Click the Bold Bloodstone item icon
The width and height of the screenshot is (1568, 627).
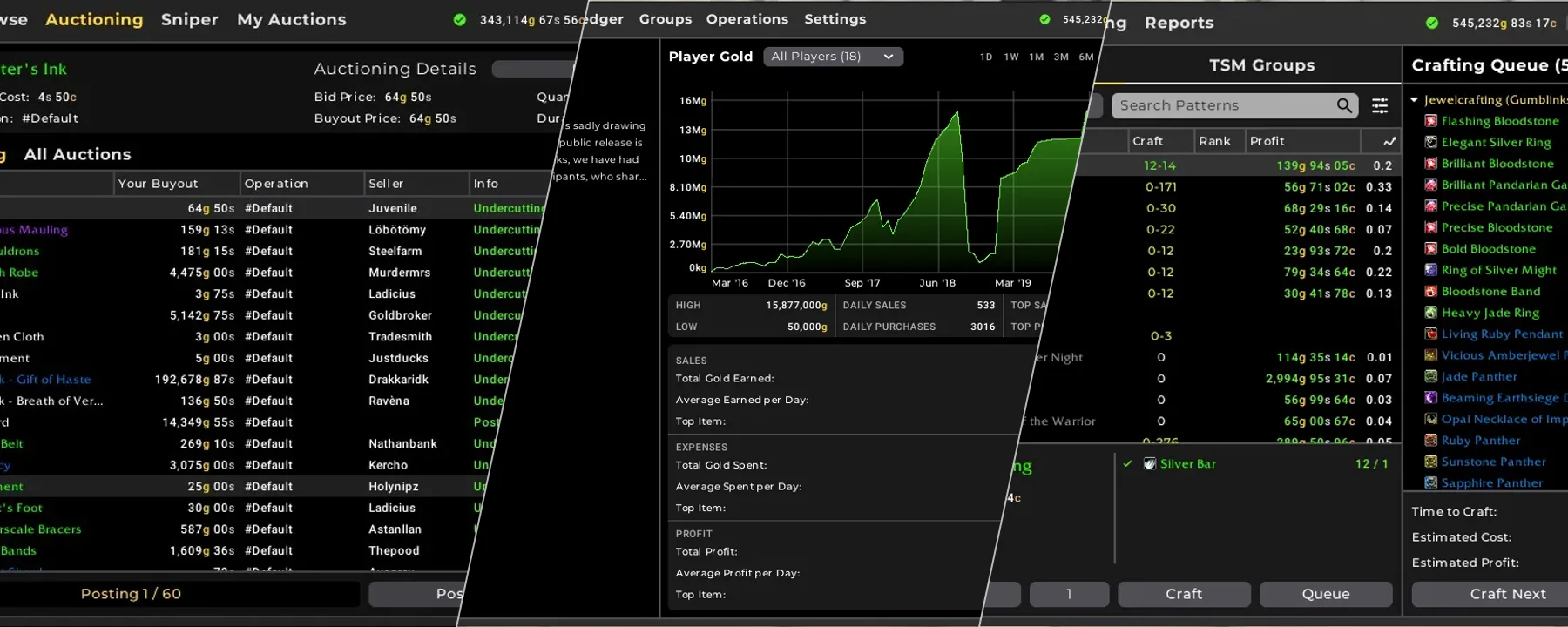click(1430, 249)
